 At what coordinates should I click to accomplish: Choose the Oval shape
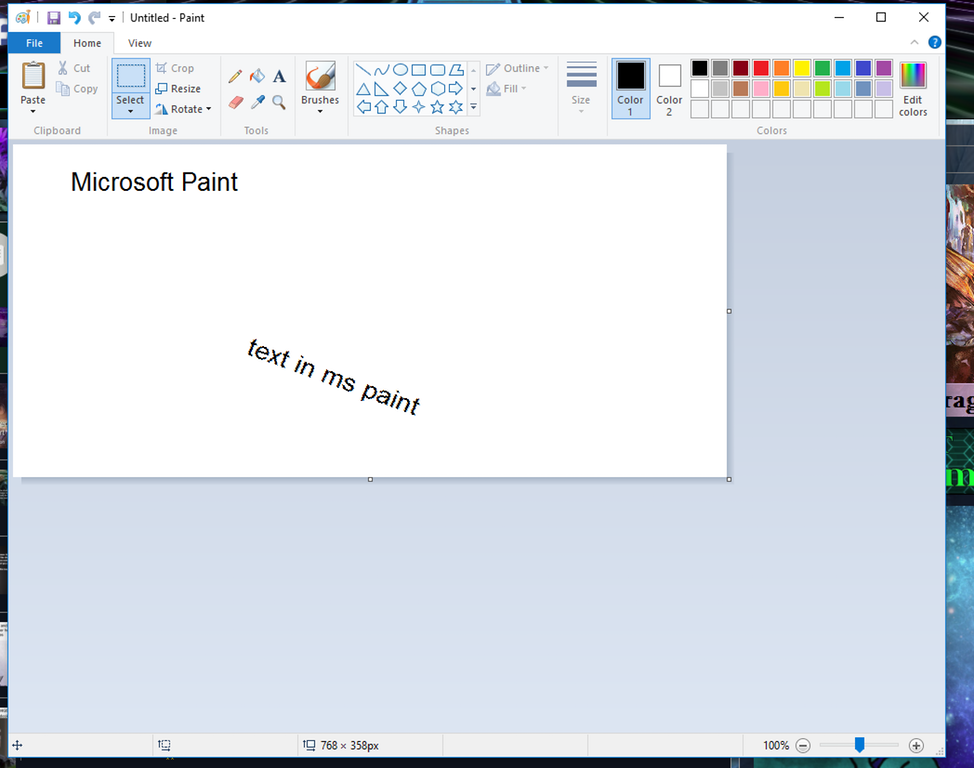[x=401, y=70]
